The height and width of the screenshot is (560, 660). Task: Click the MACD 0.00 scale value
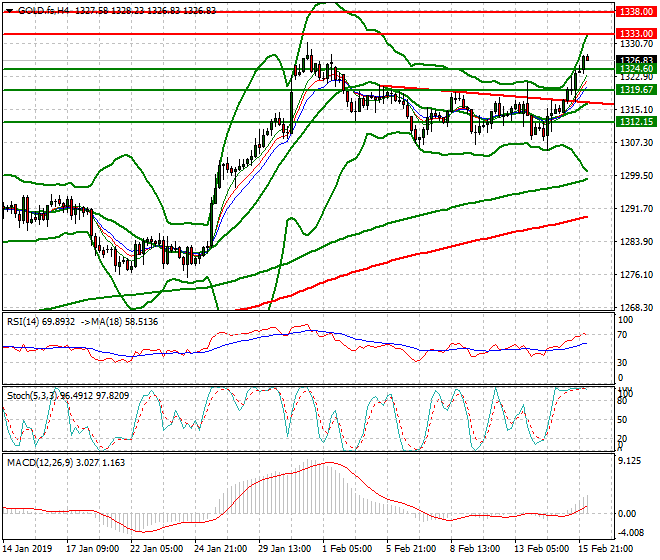tap(627, 514)
